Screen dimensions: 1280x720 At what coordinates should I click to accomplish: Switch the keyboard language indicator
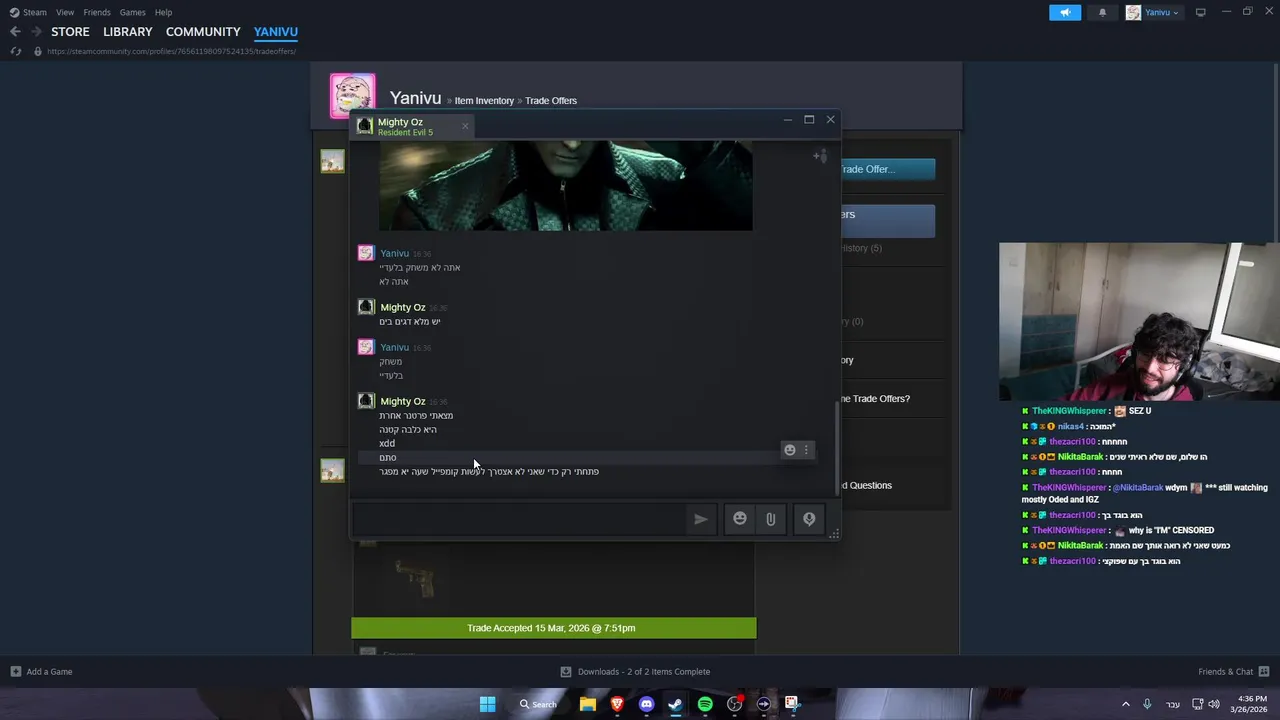(x=1173, y=704)
